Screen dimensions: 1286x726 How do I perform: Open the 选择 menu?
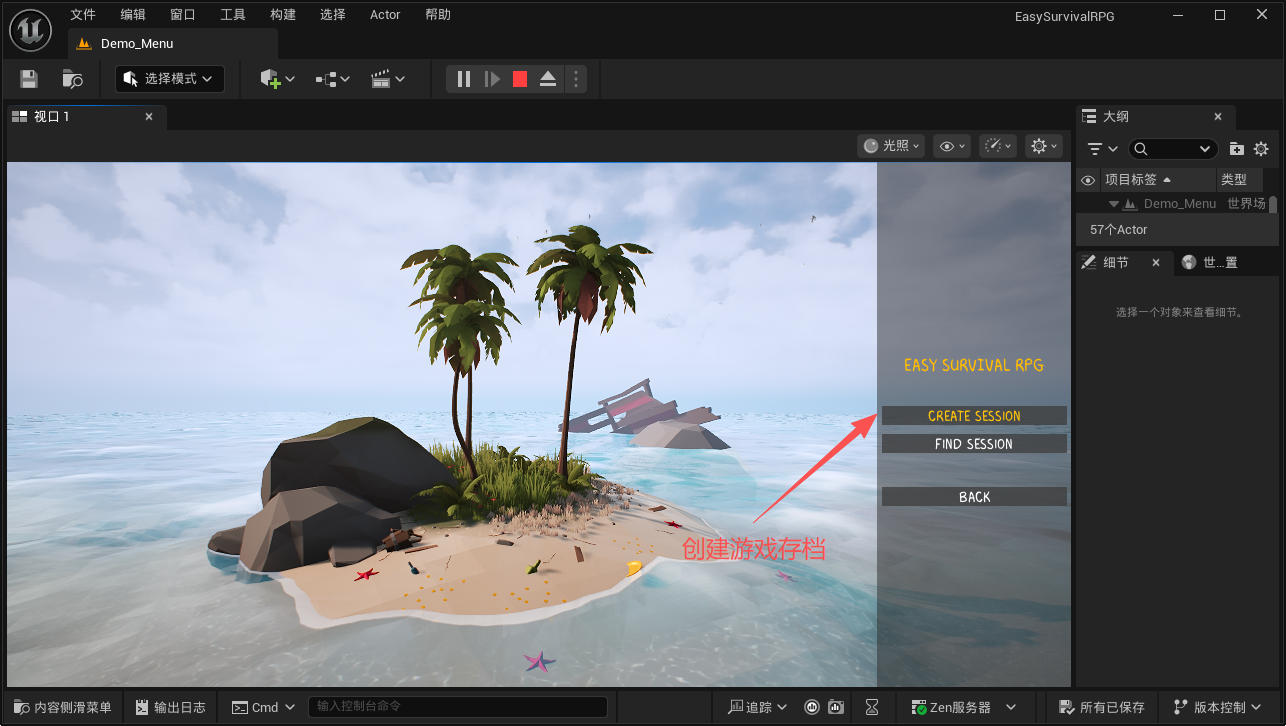coord(333,15)
